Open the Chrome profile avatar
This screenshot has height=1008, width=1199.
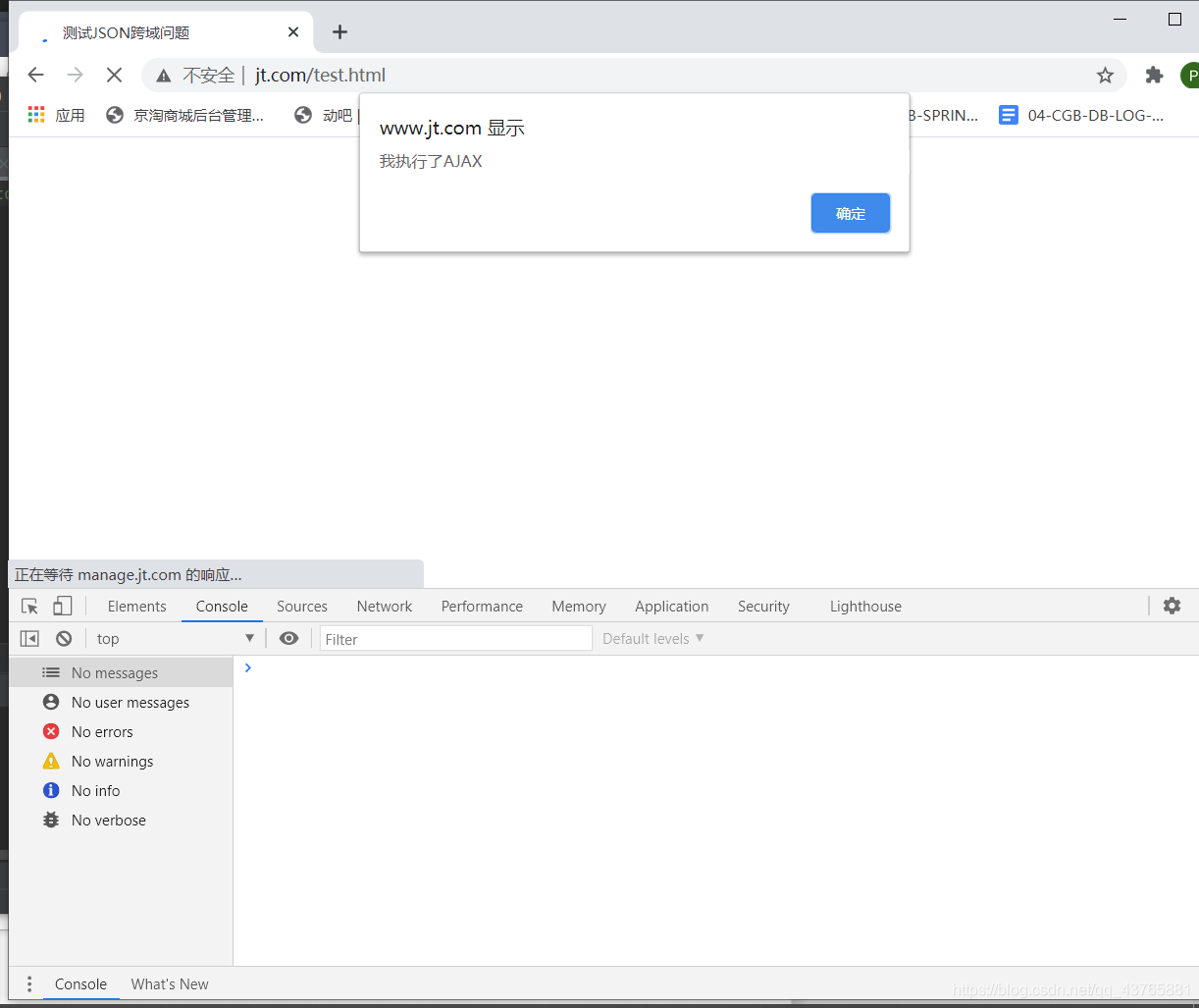pos(1190,76)
